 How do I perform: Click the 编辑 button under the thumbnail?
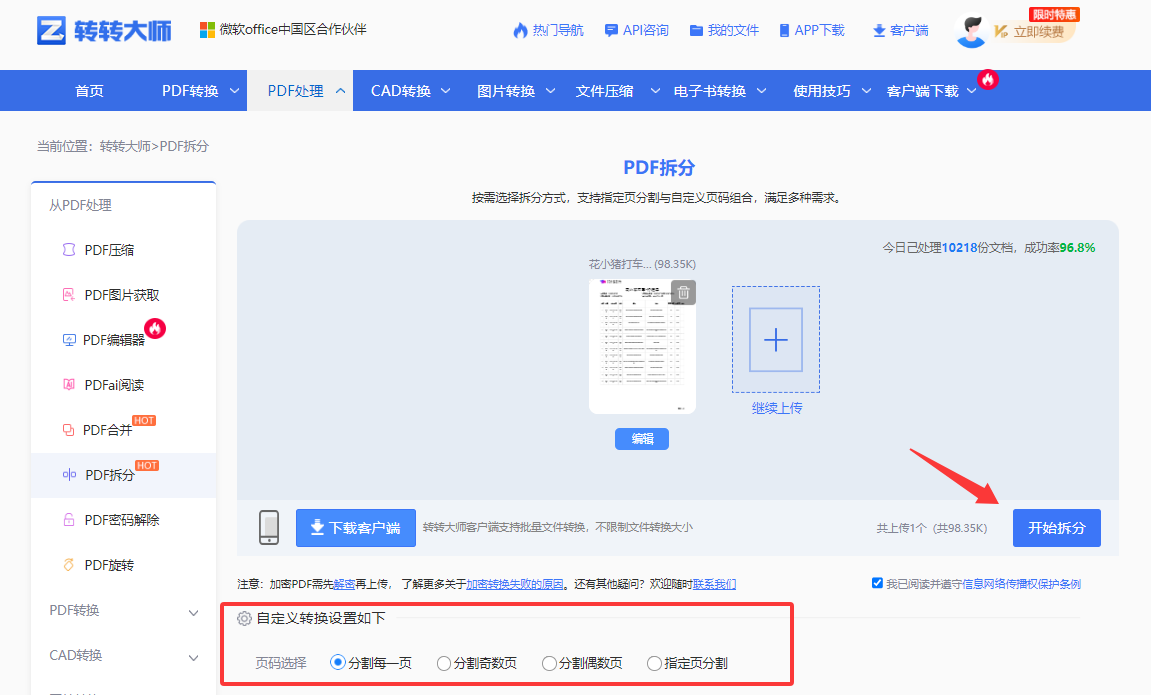point(642,439)
